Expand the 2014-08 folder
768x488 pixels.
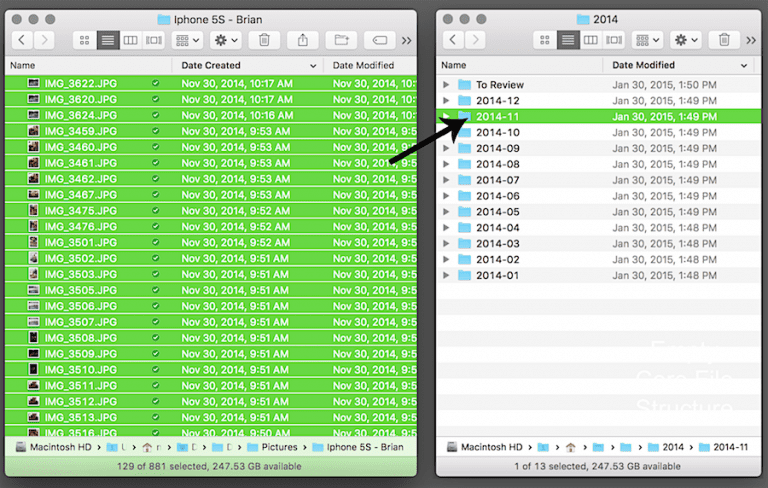pos(446,164)
